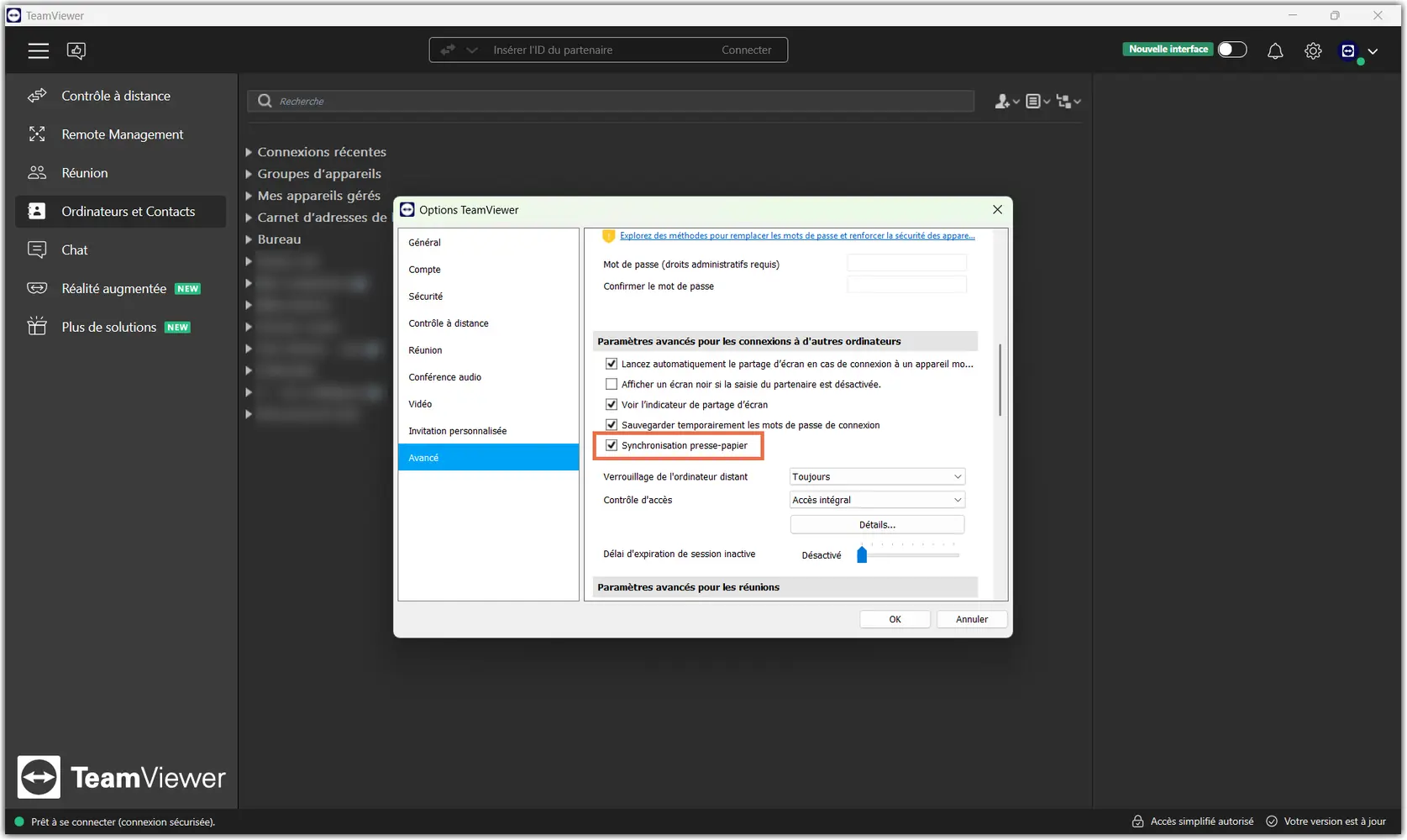This screenshot has width=1407, height=840.
Task: Click the connection mode arrows icon
Action: [x=448, y=50]
